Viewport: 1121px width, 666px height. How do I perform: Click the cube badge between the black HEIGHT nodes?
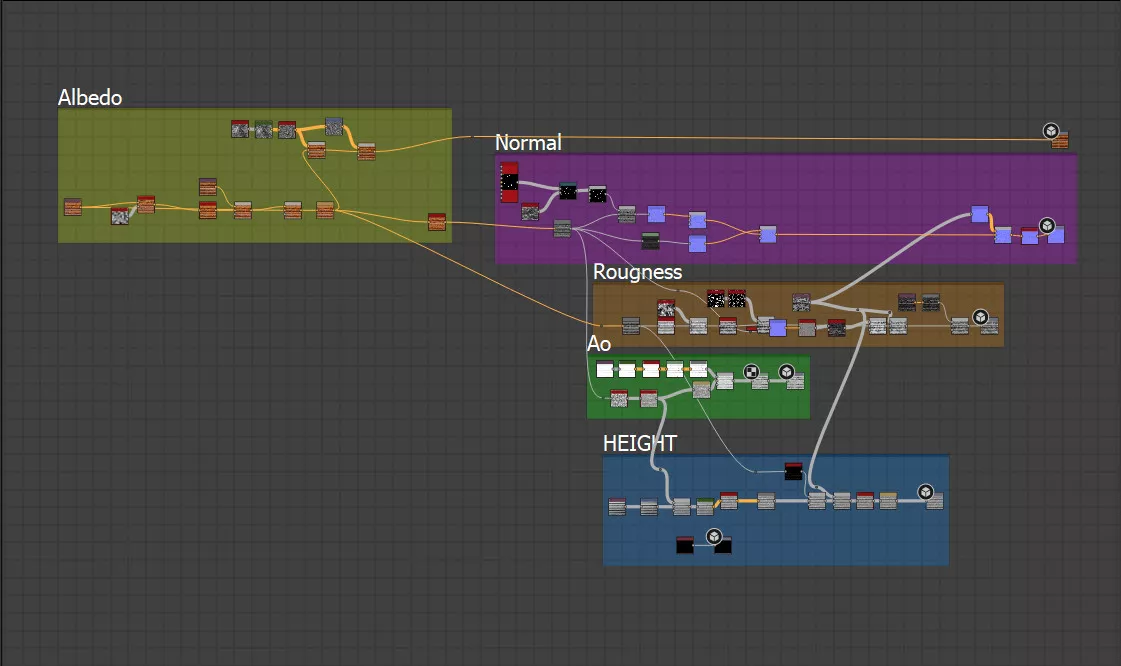(714, 537)
